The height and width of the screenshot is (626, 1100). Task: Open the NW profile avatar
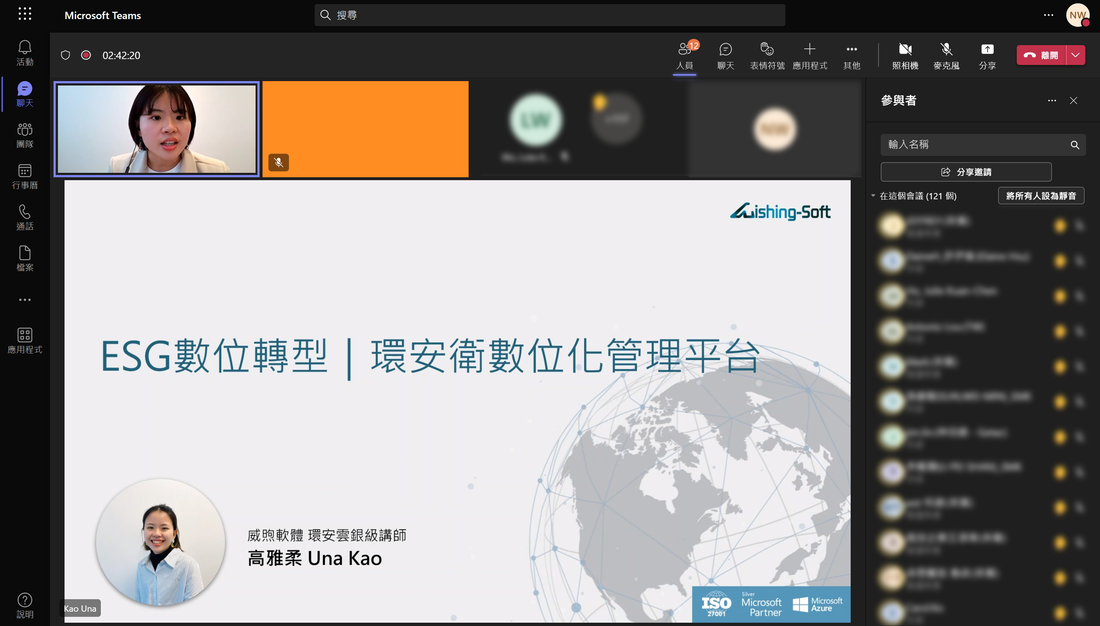(x=1078, y=15)
